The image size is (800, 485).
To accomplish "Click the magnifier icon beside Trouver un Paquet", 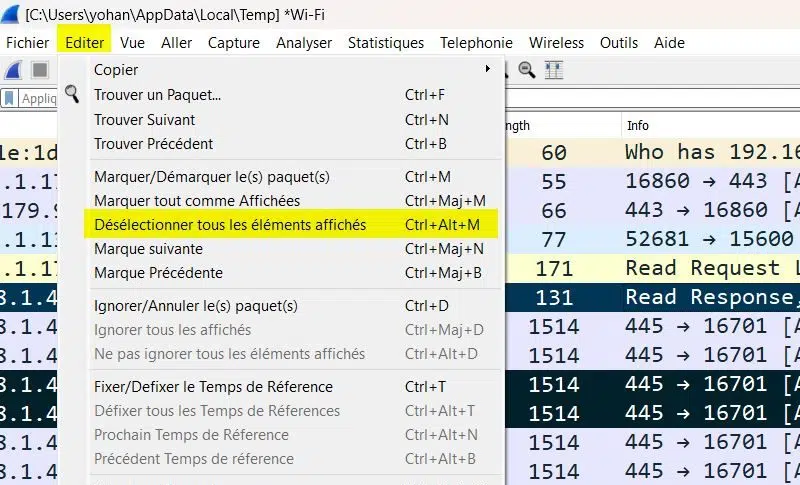I will [72, 94].
